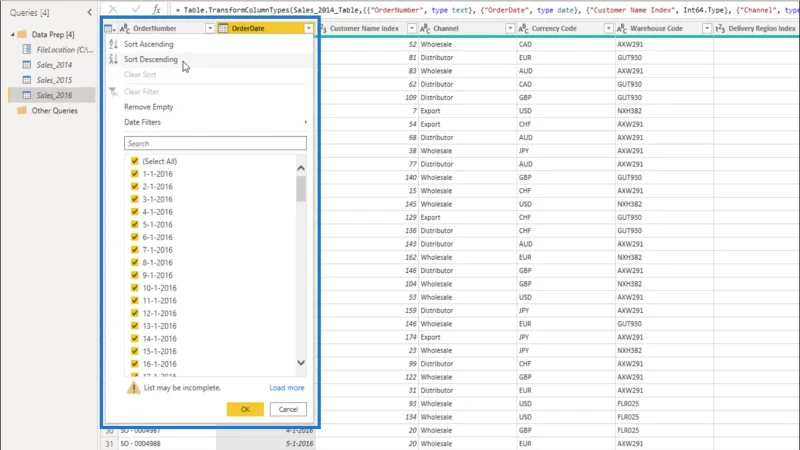
Task: Click the Clear Filter funnel icon
Action: tap(113, 92)
